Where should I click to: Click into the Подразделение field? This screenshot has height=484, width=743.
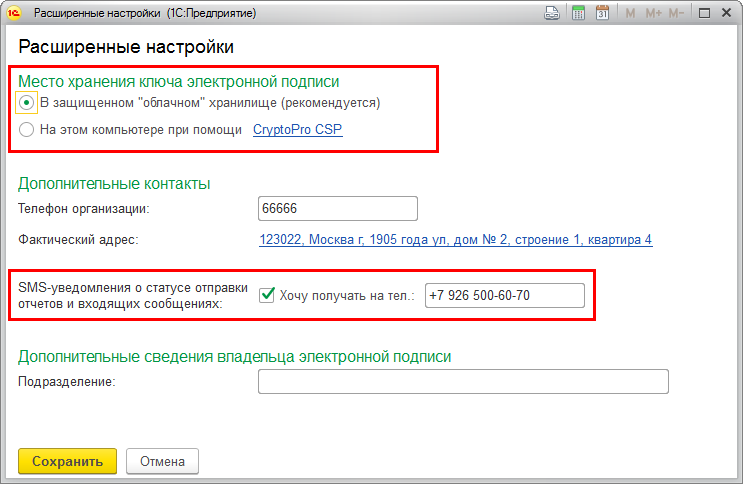[x=462, y=382]
